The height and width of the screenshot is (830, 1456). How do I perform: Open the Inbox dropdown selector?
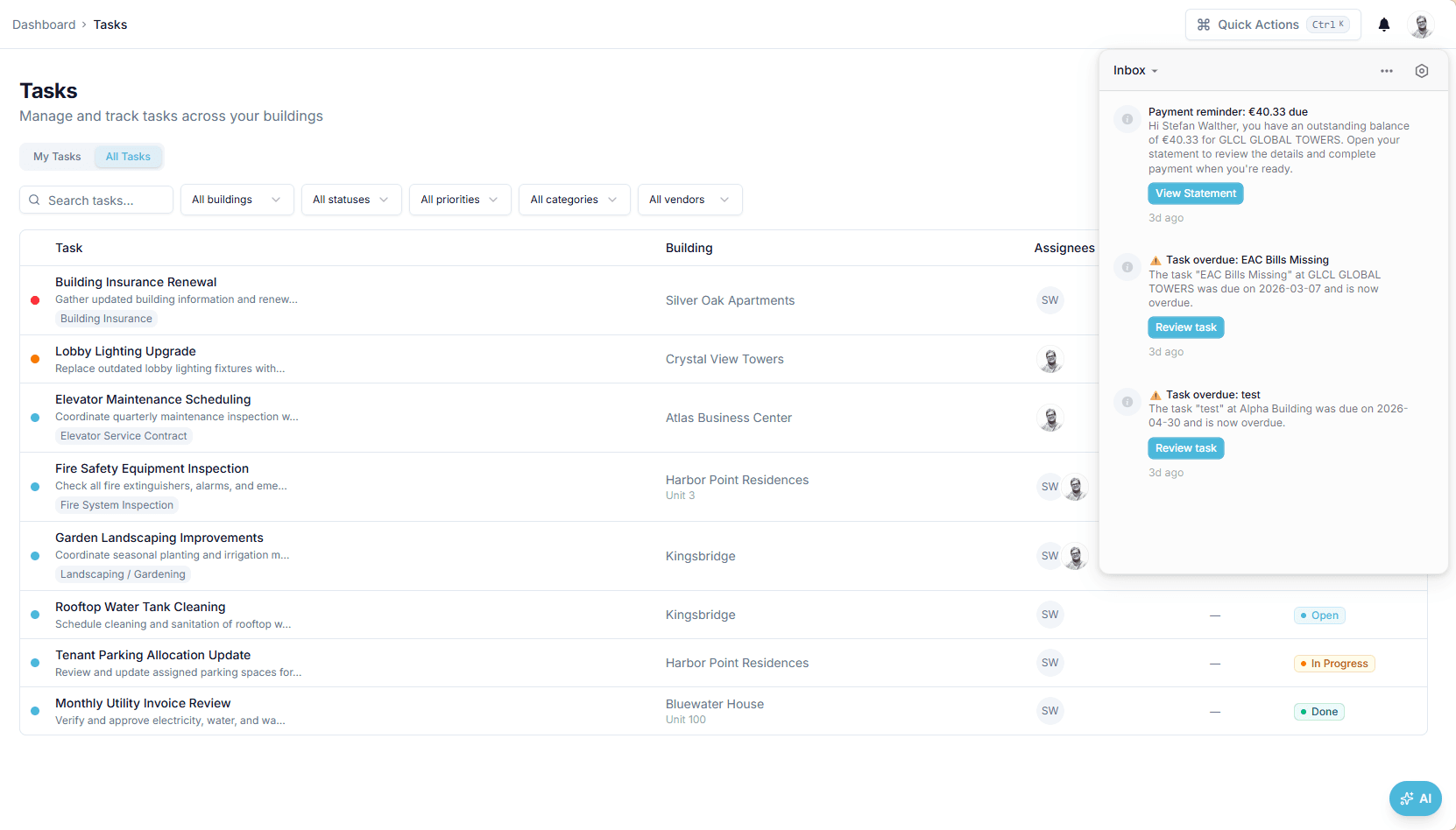coord(1135,71)
